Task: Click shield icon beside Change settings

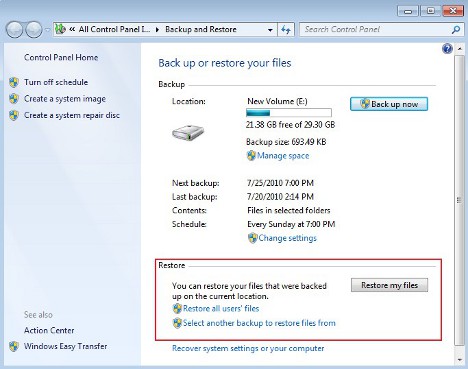Action: coord(252,238)
